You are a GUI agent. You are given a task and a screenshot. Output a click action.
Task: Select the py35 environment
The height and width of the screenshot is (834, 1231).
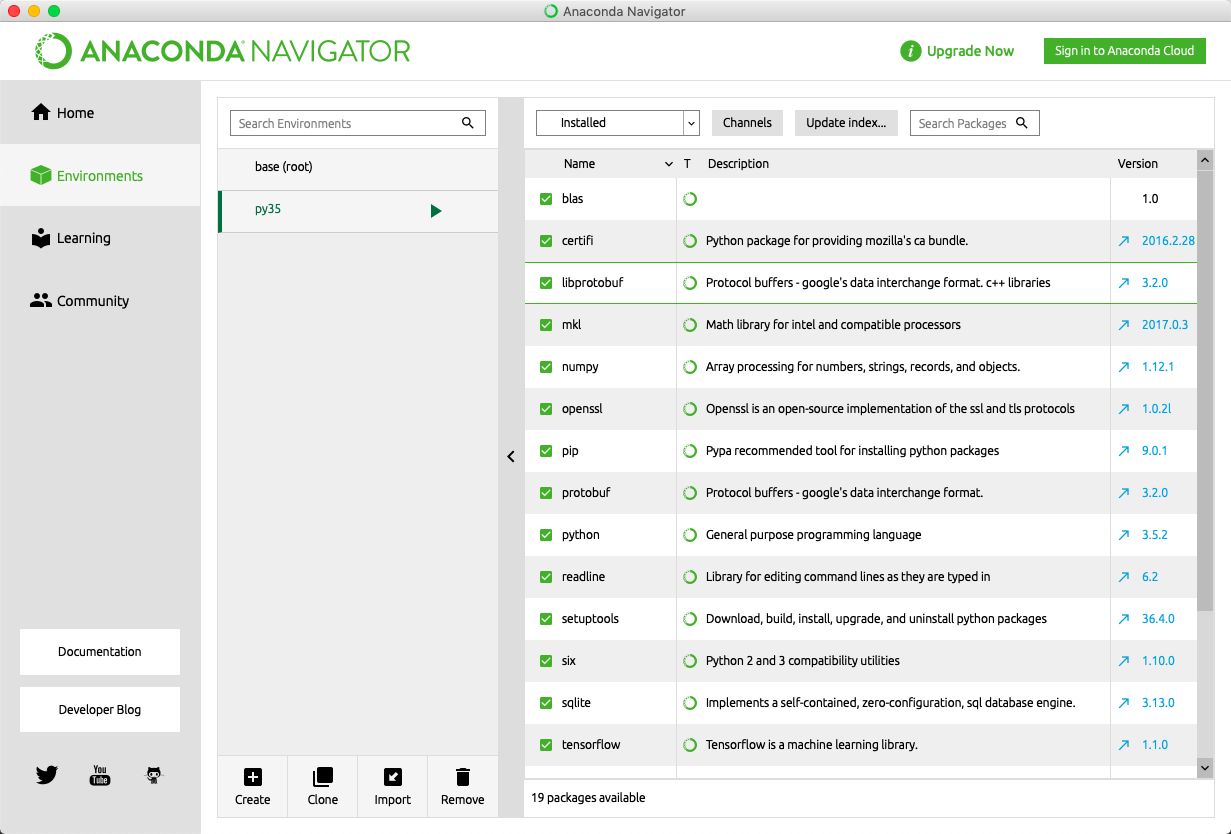[x=358, y=211]
